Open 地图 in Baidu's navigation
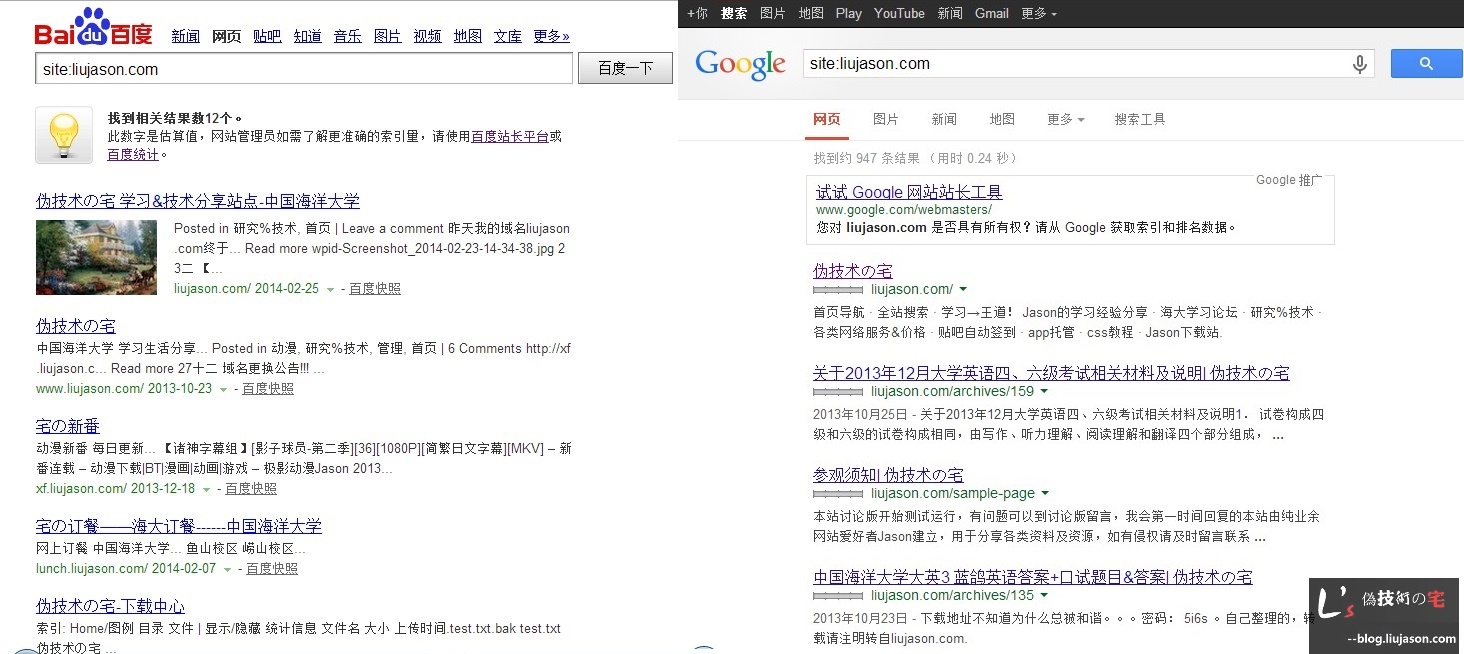 468,36
